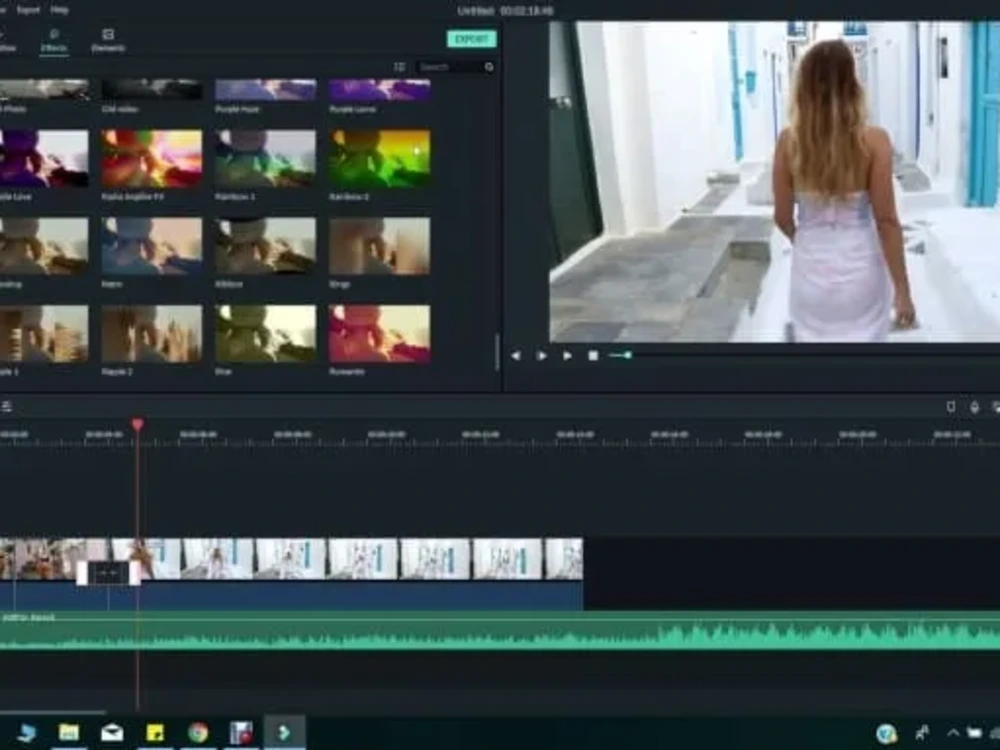Select the Ribbon effect thumbnail

click(x=265, y=246)
